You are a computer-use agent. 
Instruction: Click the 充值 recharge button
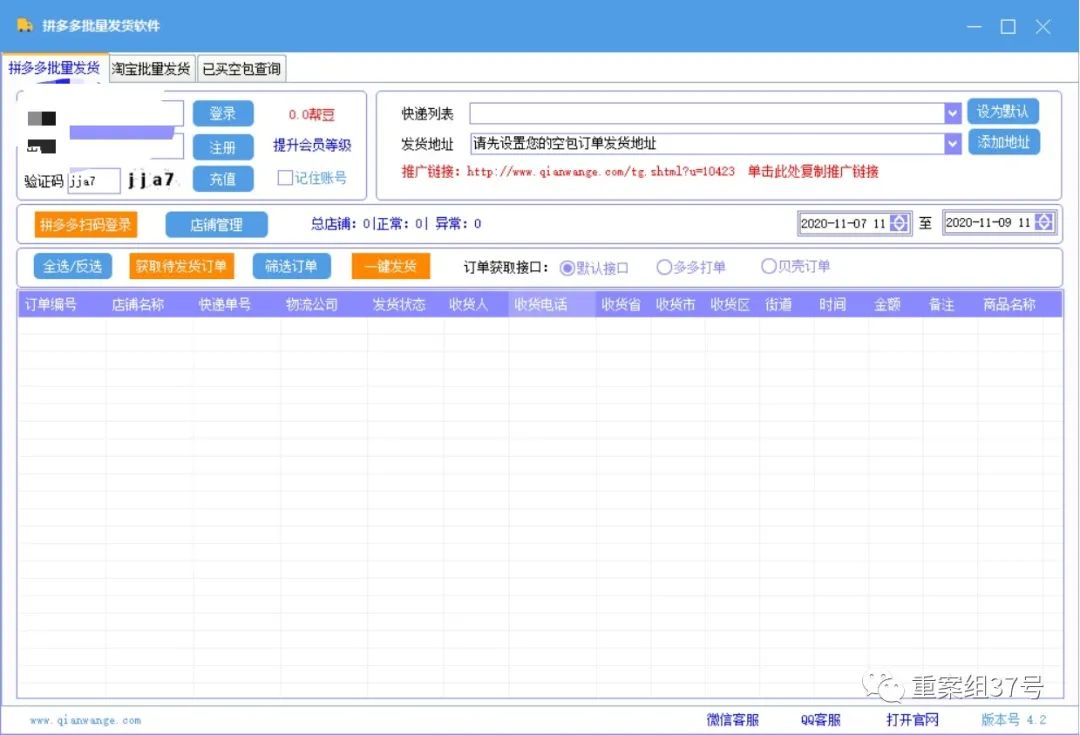[x=223, y=178]
